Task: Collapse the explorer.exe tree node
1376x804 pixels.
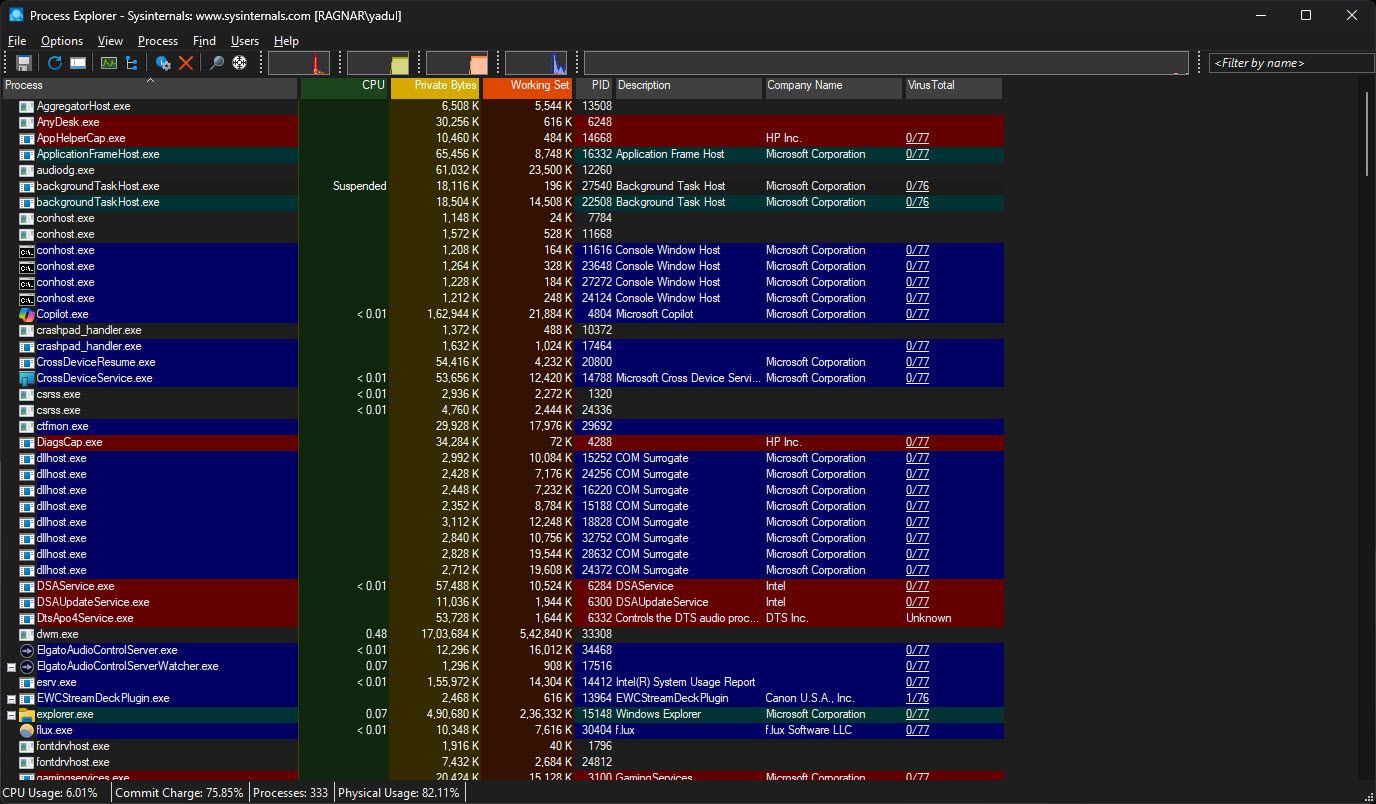Action: (11, 714)
